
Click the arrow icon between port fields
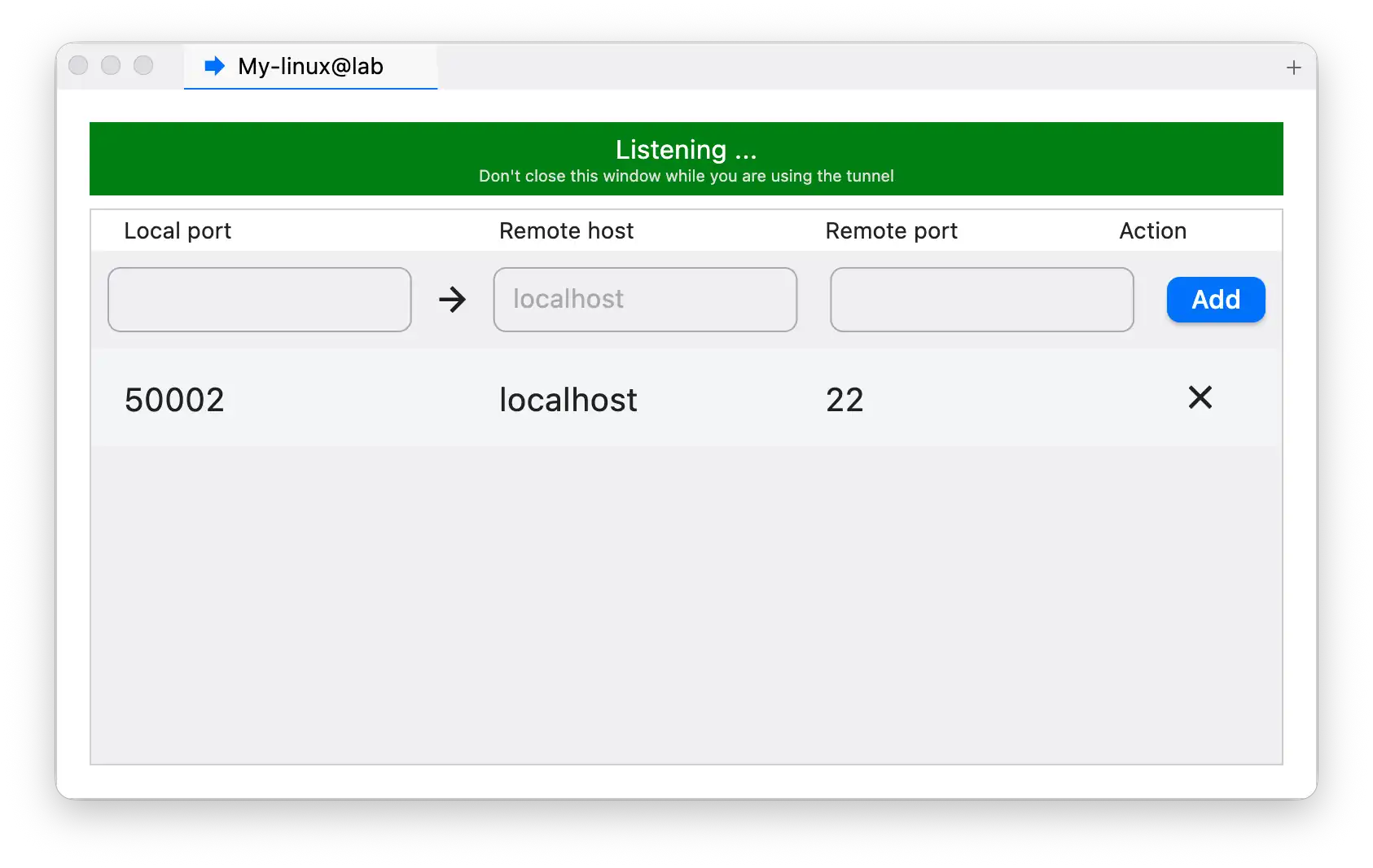[x=453, y=300]
